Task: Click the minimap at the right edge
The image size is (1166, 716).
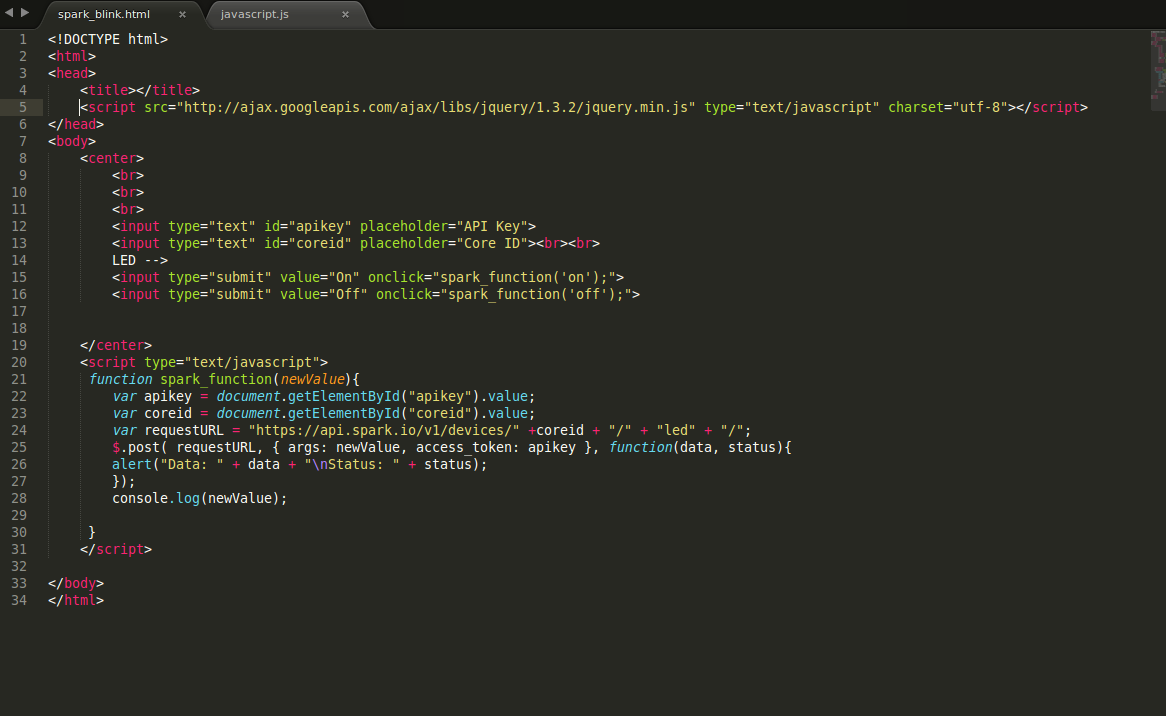Action: coord(1158,71)
